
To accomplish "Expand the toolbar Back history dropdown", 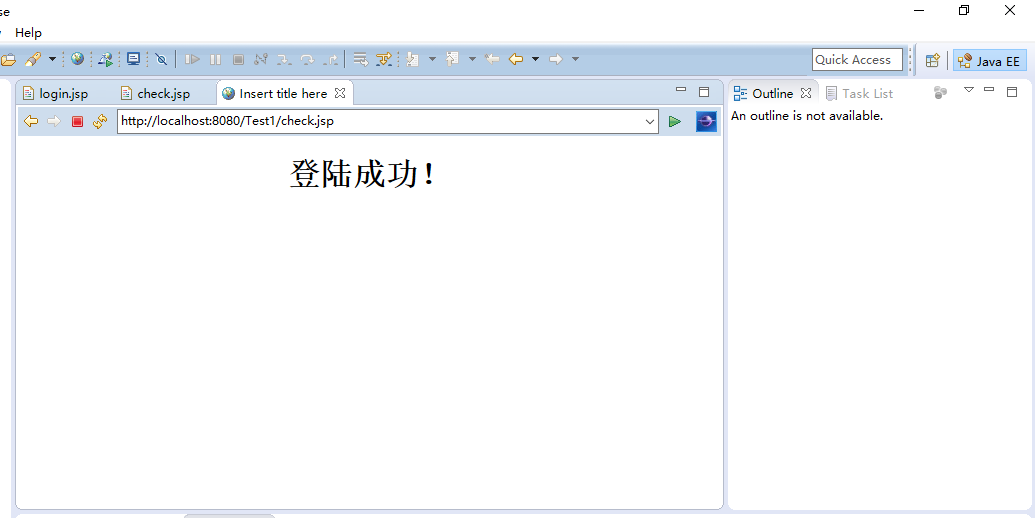I will 535,59.
